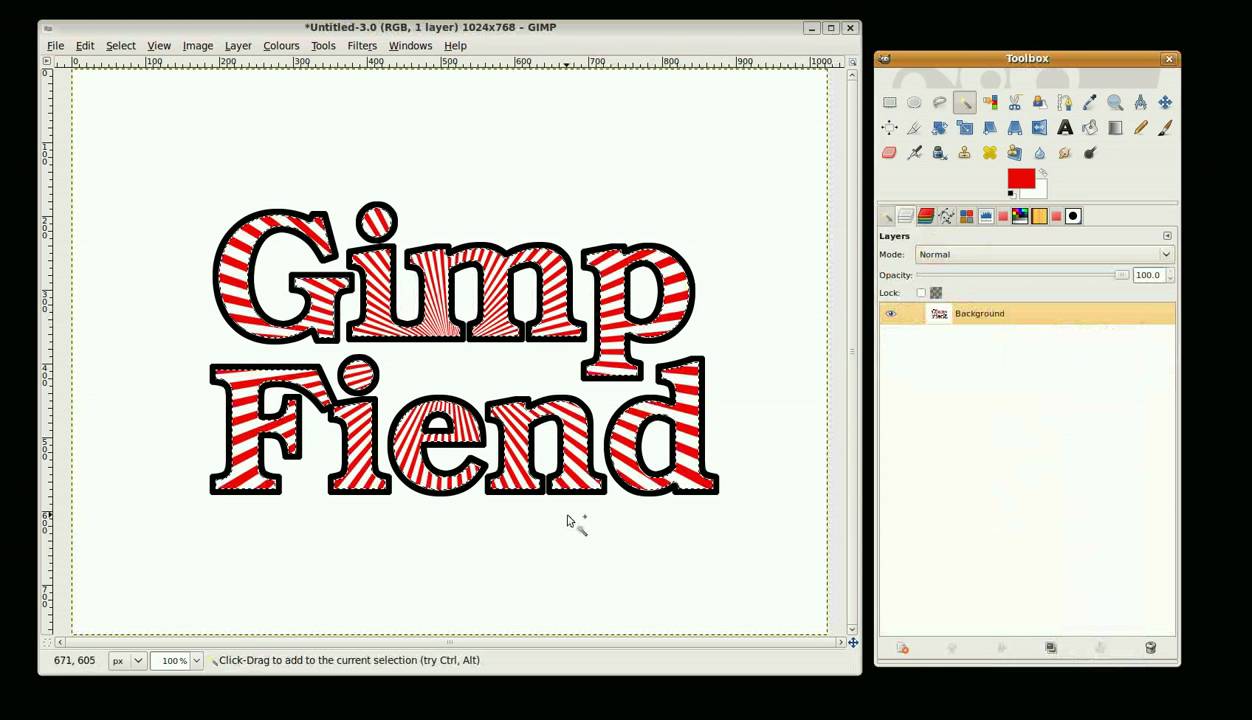
Task: Select the Ink tool
Action: point(939,152)
